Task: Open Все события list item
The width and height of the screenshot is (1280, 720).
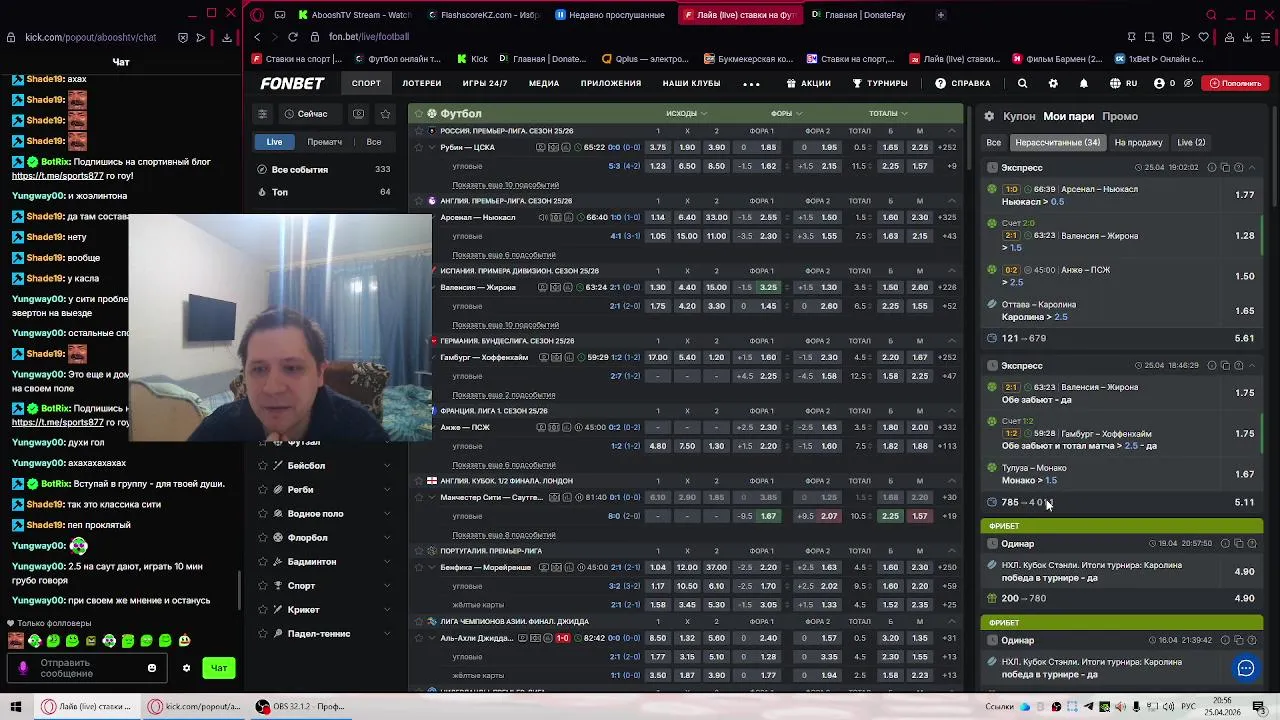Action: coord(324,169)
